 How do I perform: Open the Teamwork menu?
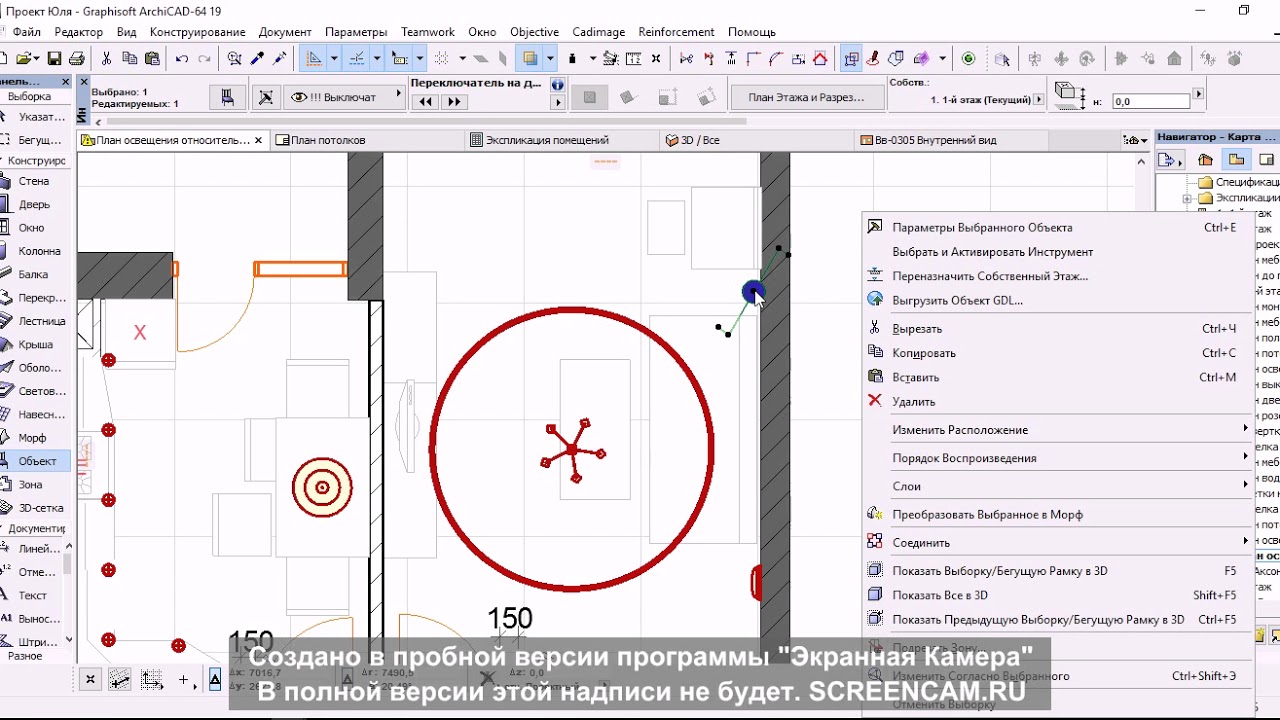[x=428, y=32]
